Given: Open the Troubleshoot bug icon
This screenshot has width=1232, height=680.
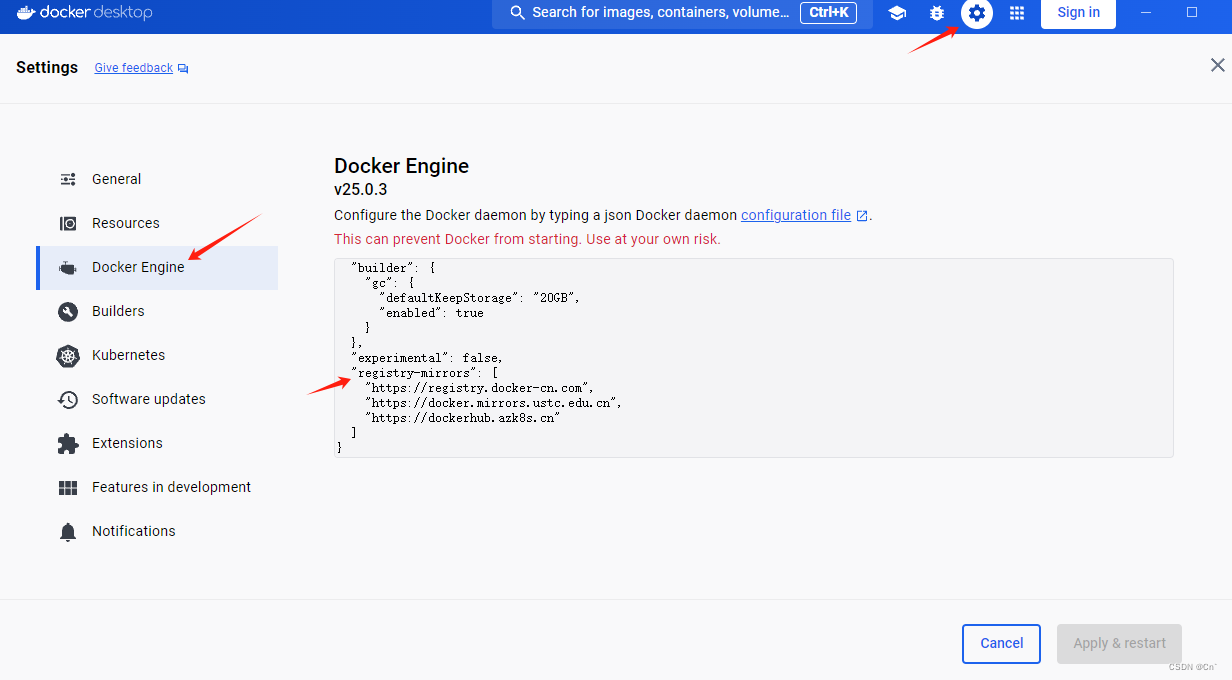Looking at the screenshot, I should [937, 13].
